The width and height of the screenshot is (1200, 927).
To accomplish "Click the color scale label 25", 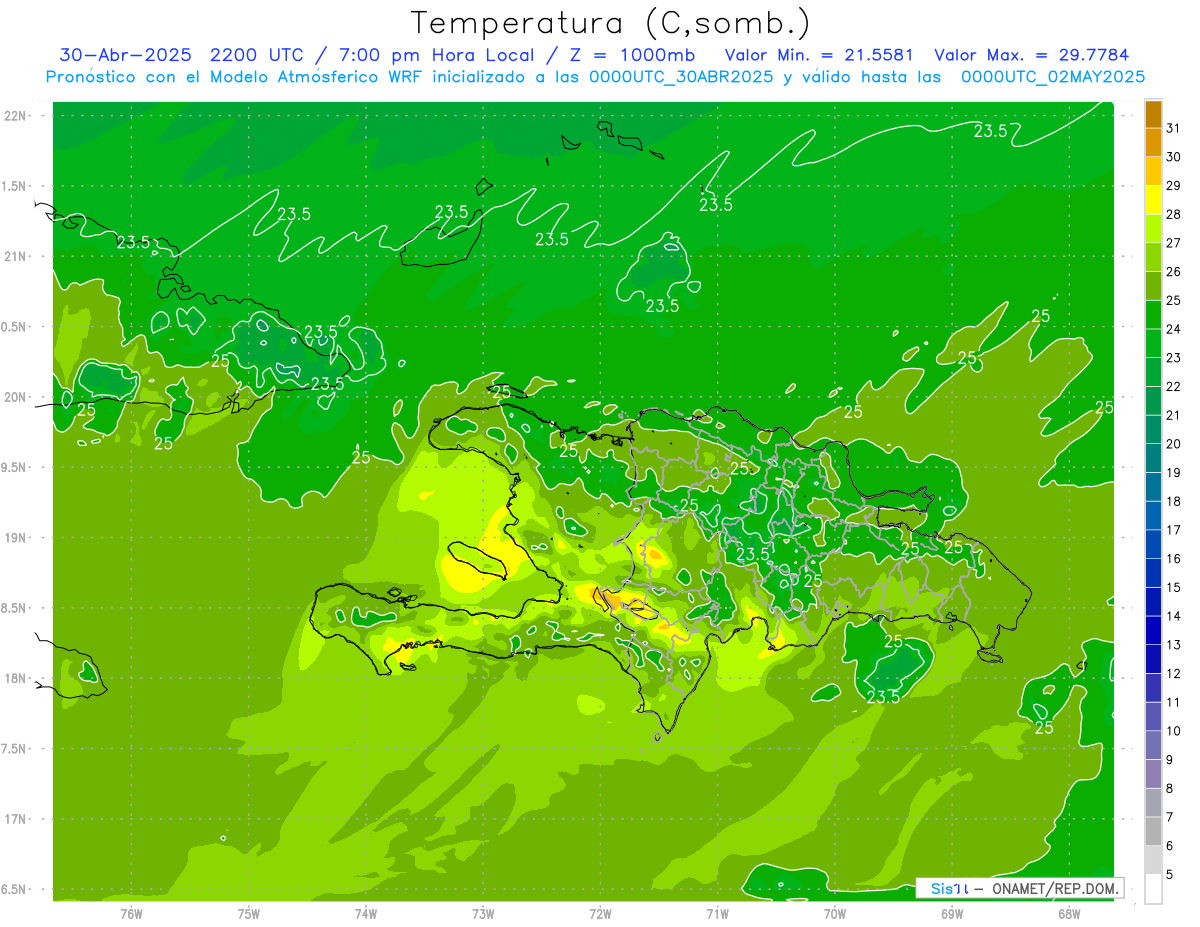I will [1174, 300].
